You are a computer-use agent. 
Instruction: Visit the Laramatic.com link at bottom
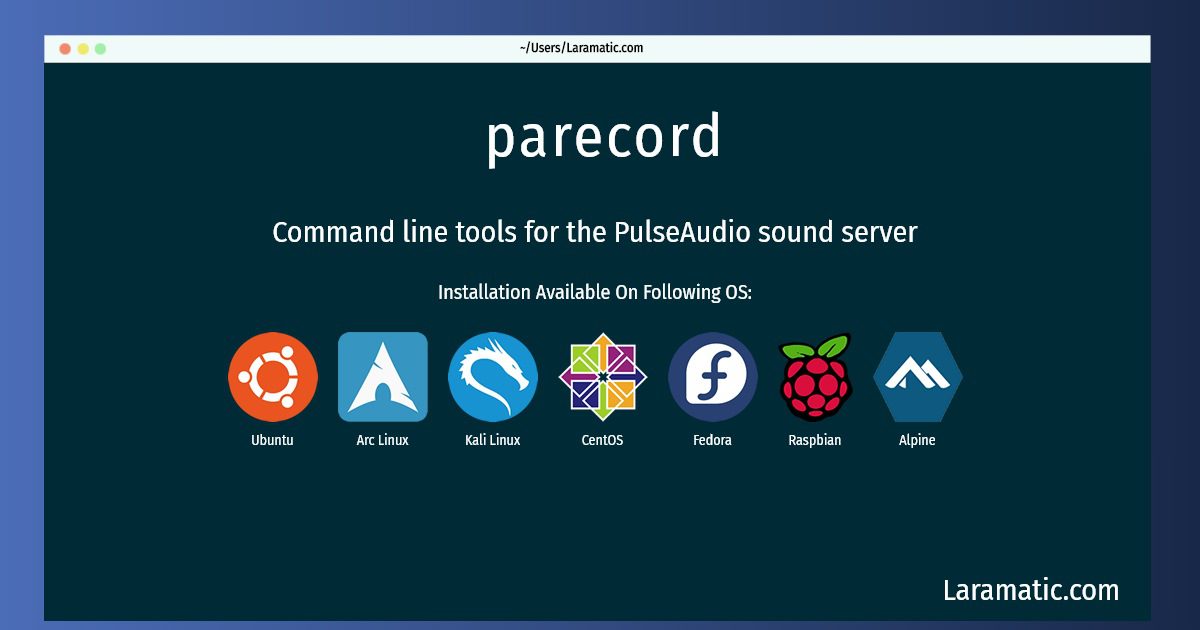click(1031, 590)
